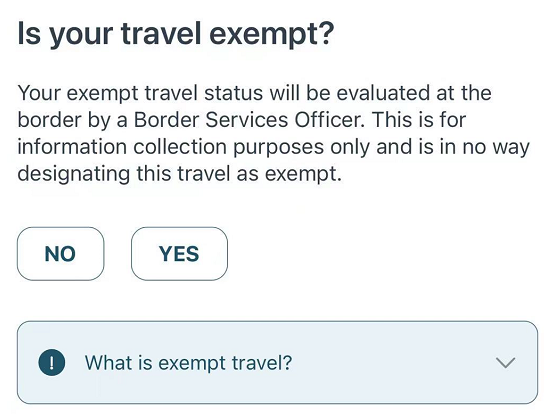
Task: Choose the YES option button
Action: click(x=179, y=254)
